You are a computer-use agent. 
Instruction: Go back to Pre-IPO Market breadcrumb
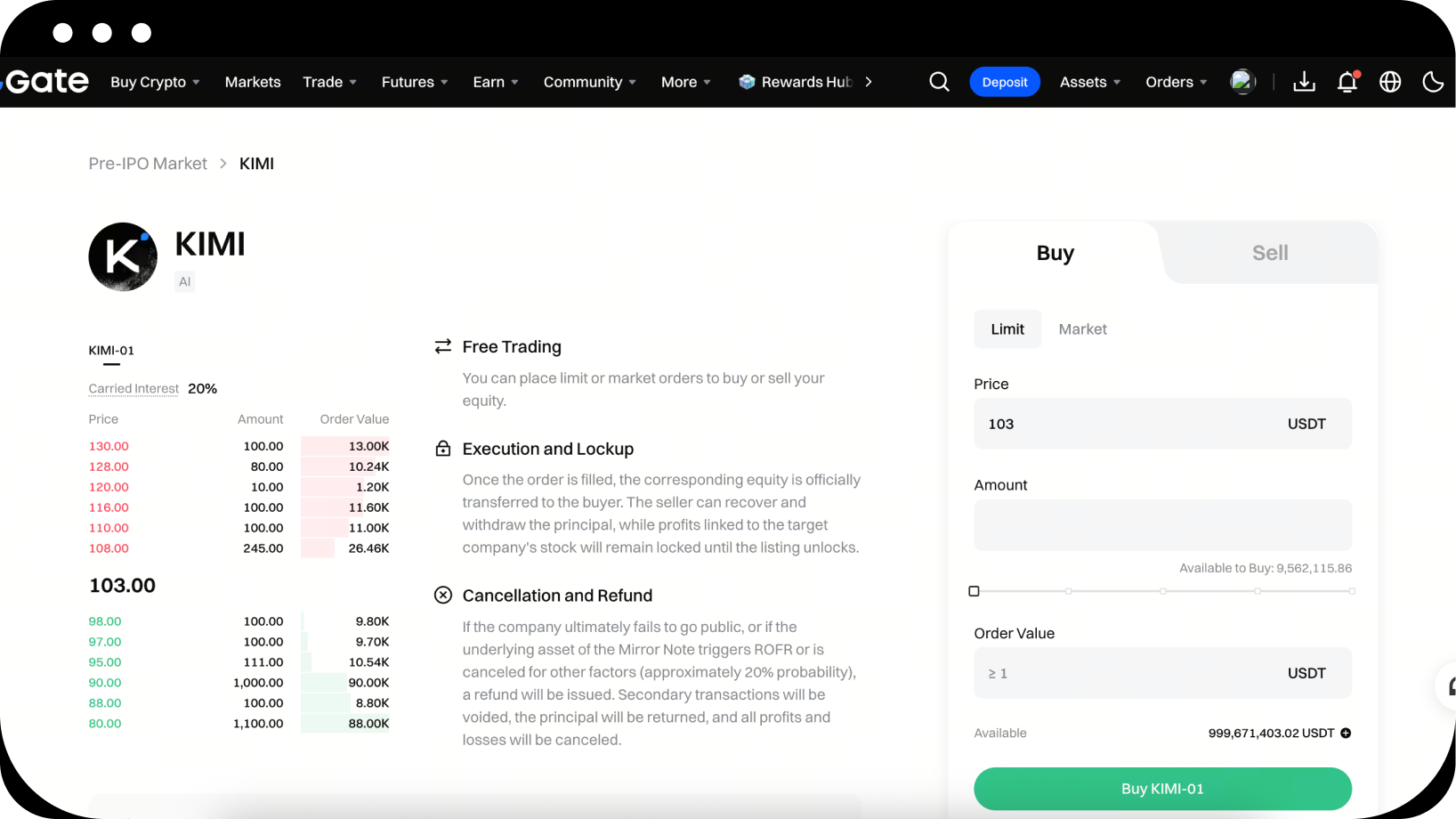148,164
